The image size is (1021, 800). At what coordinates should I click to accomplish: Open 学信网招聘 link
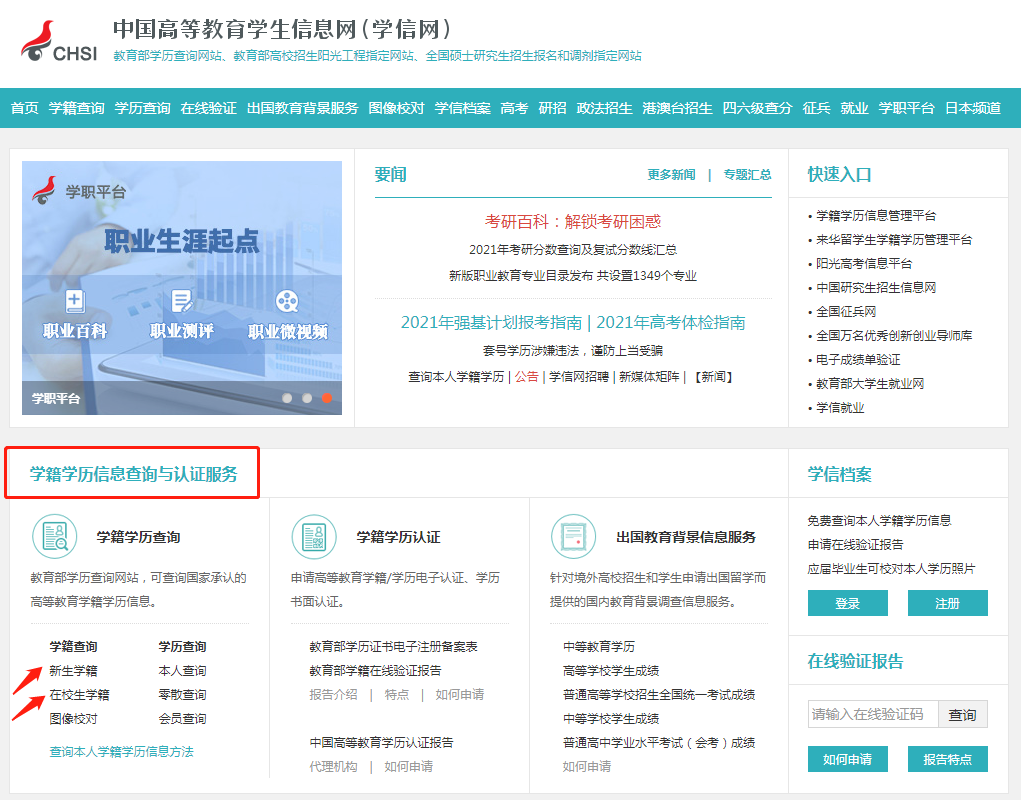[x=579, y=376]
